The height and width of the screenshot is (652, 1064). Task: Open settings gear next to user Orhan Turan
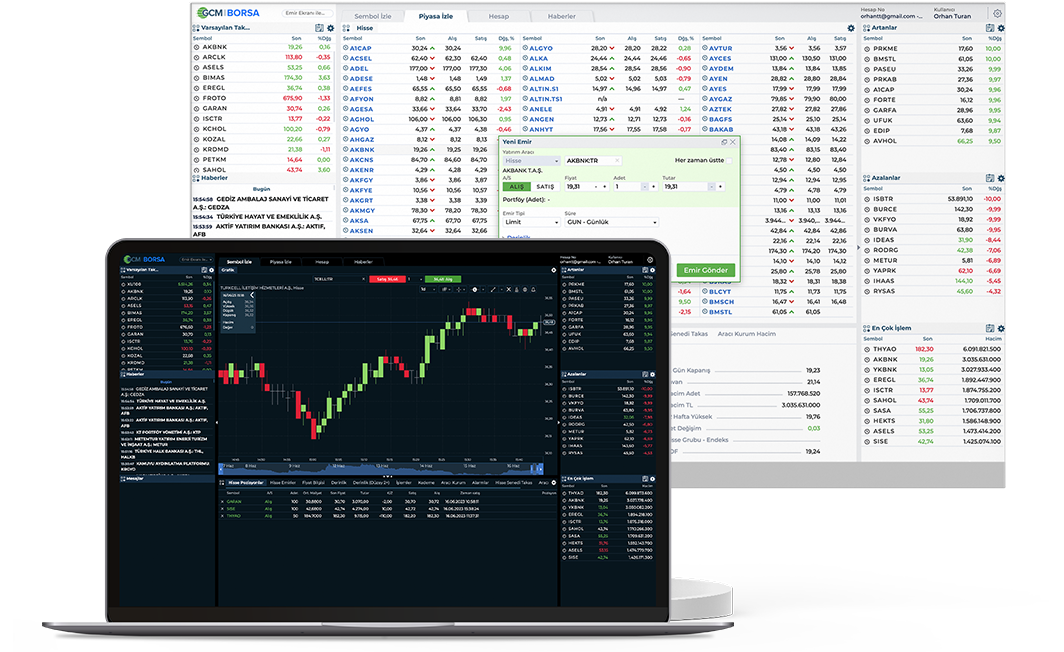click(997, 14)
